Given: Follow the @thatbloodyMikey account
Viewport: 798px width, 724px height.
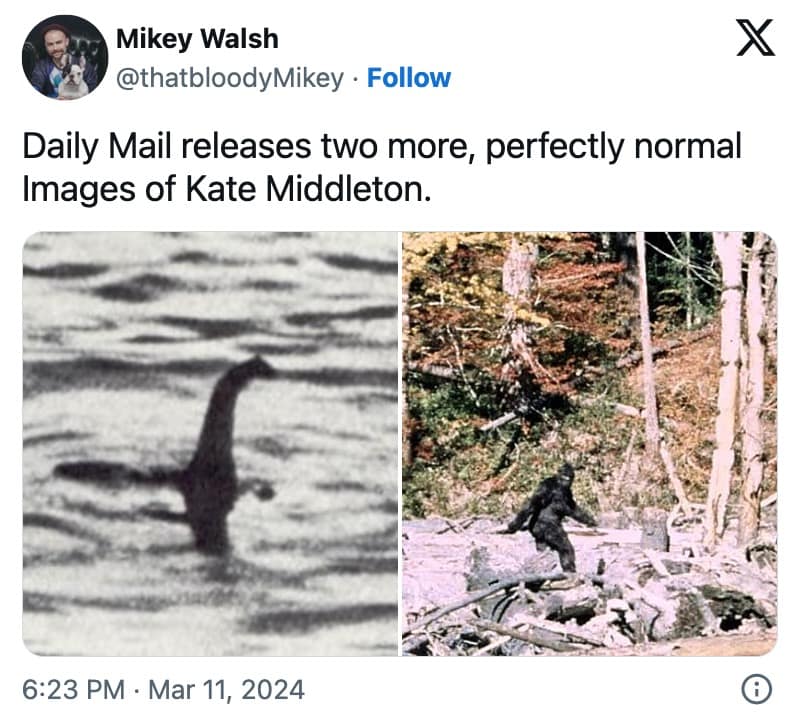Looking at the screenshot, I should [x=409, y=78].
